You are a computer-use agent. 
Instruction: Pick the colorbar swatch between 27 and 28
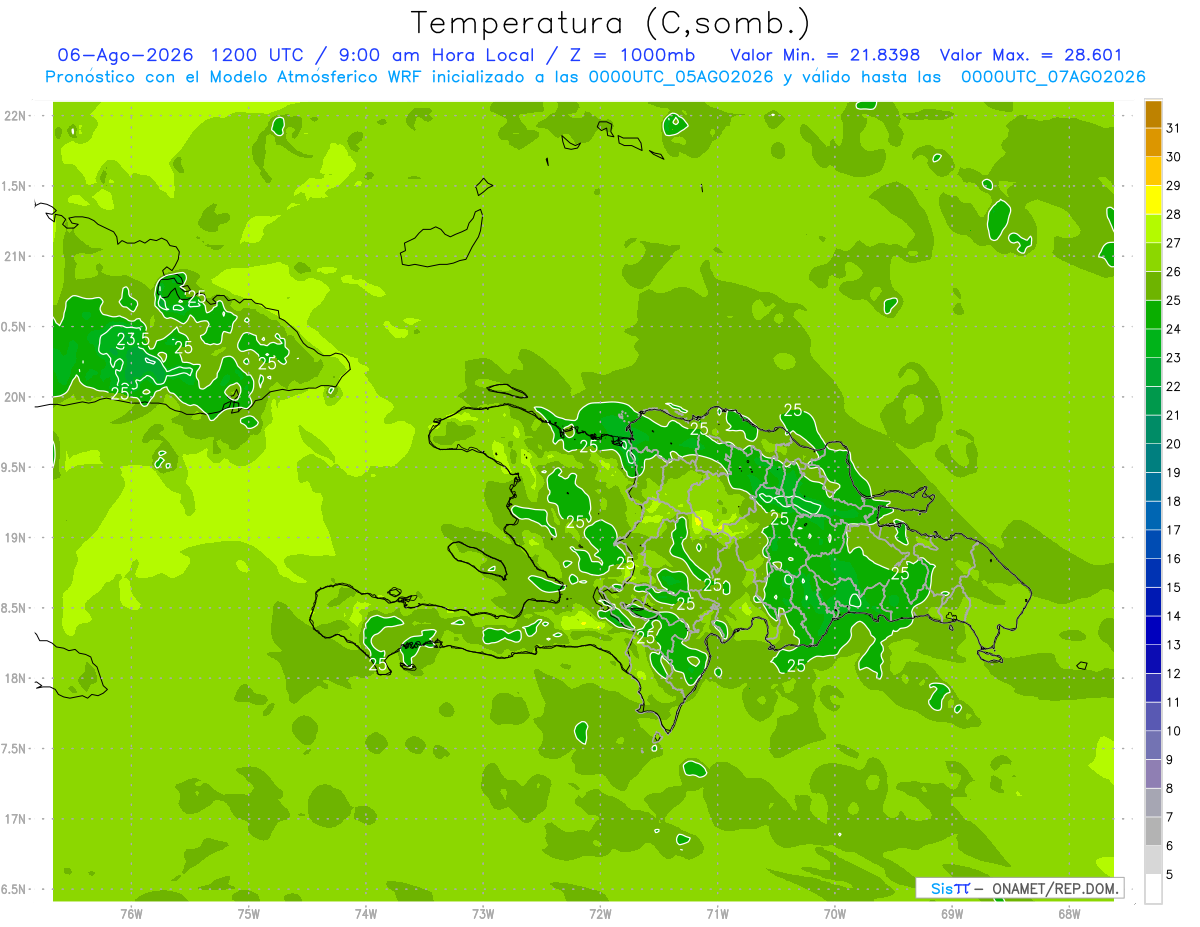click(1153, 229)
